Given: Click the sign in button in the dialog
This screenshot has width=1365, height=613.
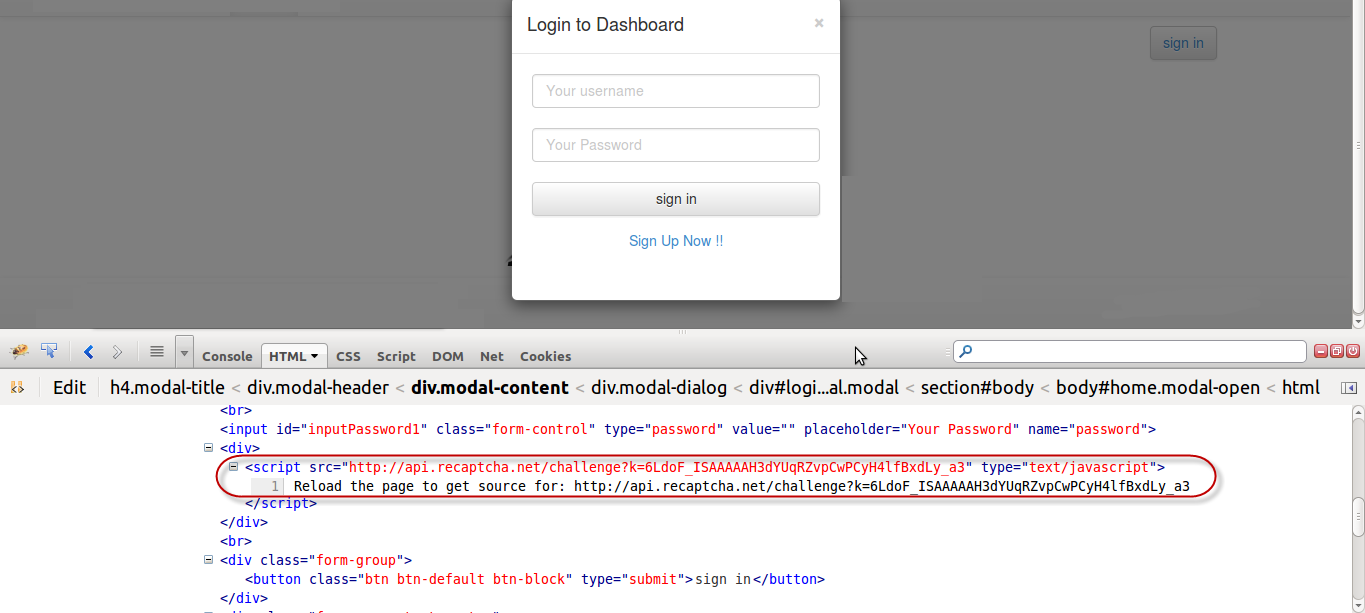Looking at the screenshot, I should pyautogui.click(x=676, y=199).
